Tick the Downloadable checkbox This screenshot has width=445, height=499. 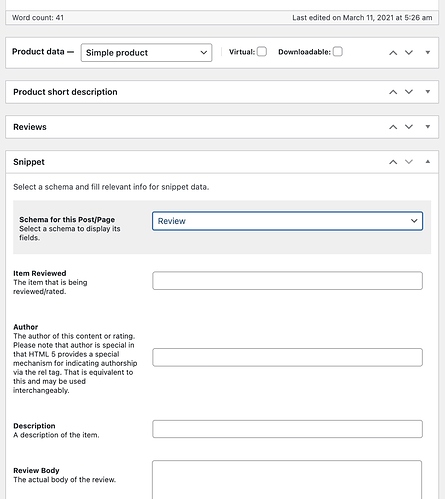click(338, 52)
